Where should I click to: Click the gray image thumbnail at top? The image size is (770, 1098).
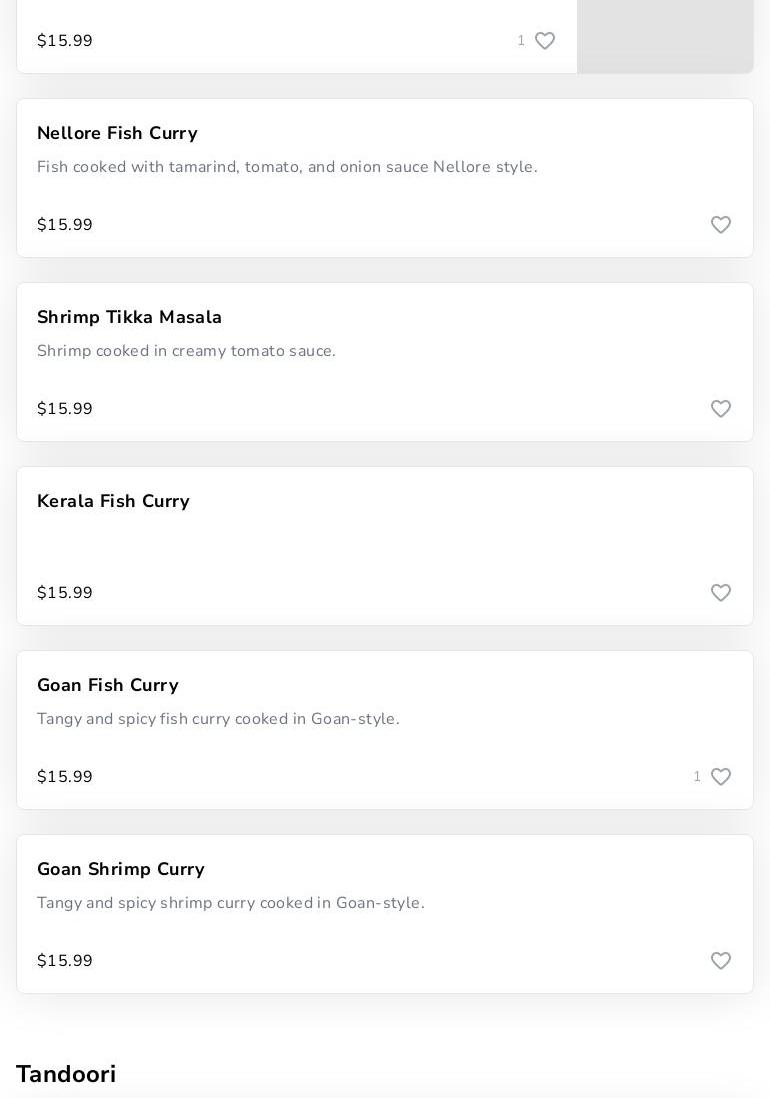[664, 36]
